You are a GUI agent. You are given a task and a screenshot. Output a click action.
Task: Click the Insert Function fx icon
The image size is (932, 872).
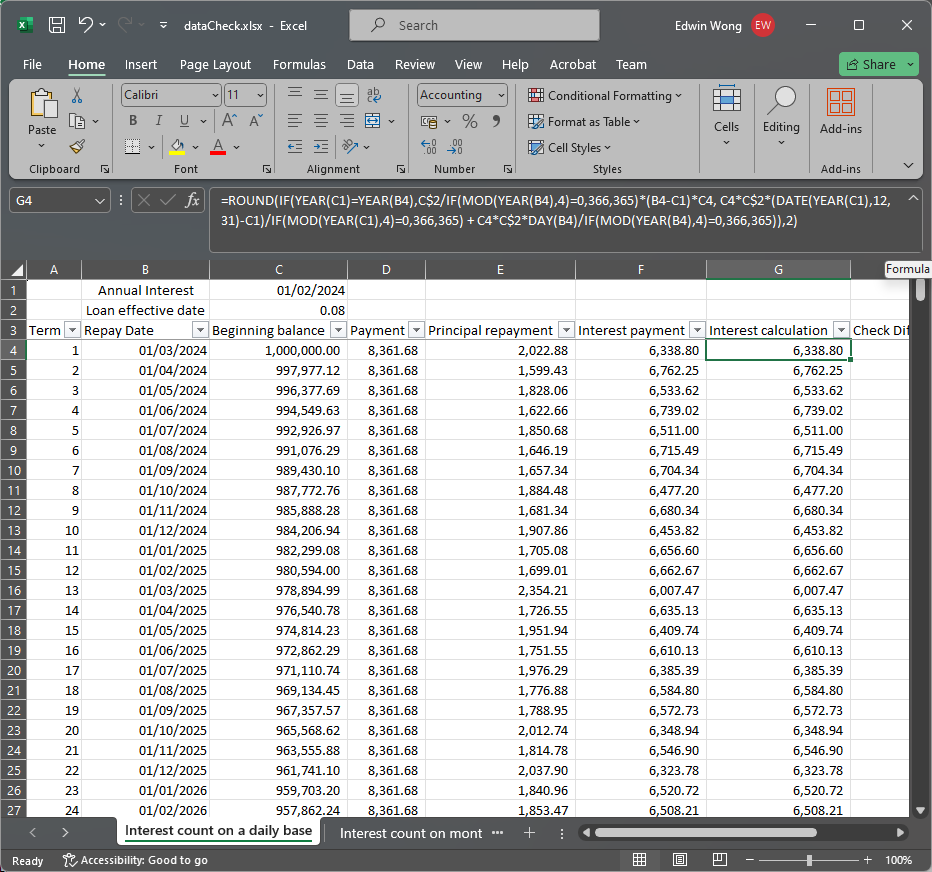(193, 200)
